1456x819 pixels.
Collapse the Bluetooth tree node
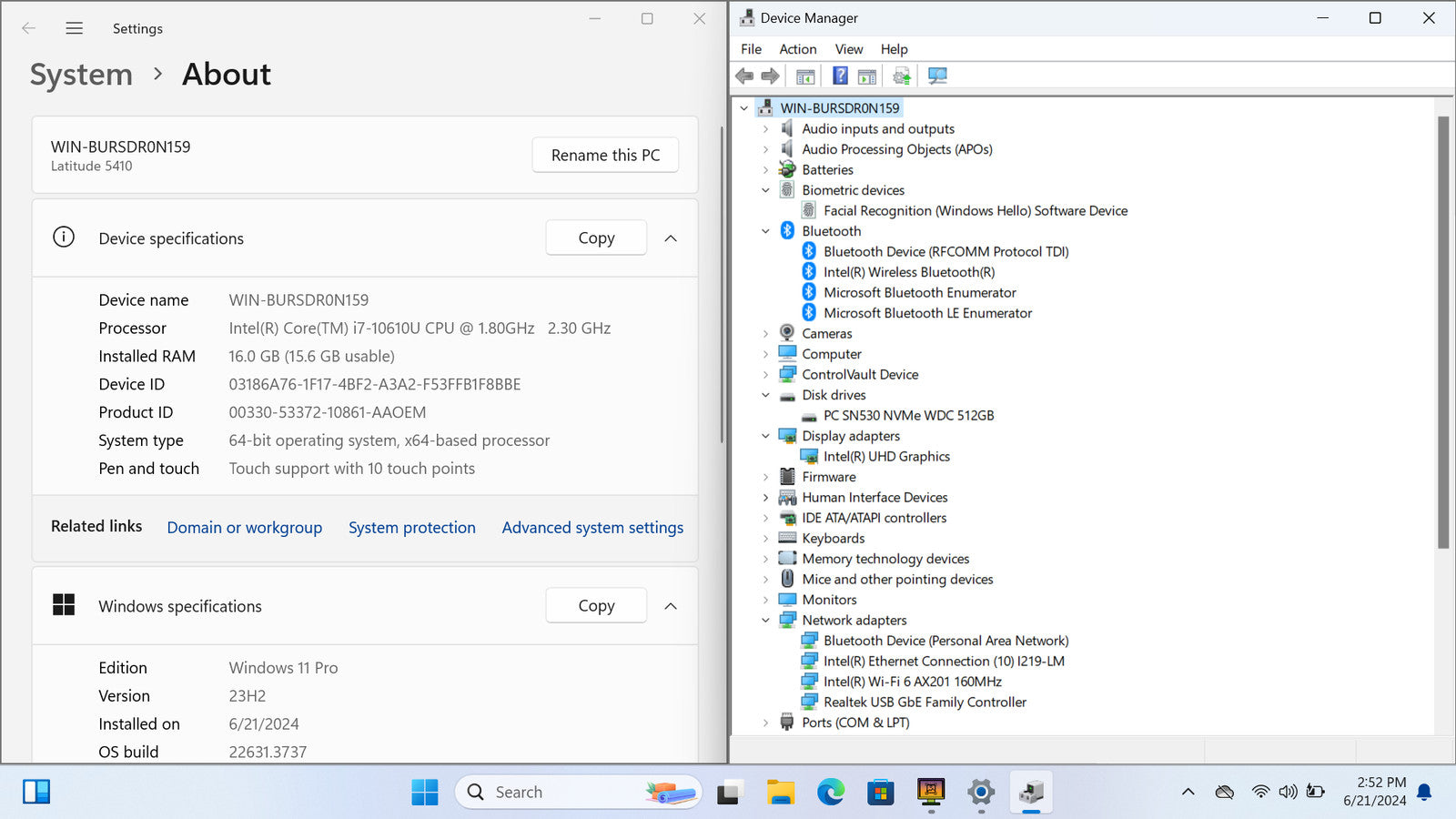765,231
